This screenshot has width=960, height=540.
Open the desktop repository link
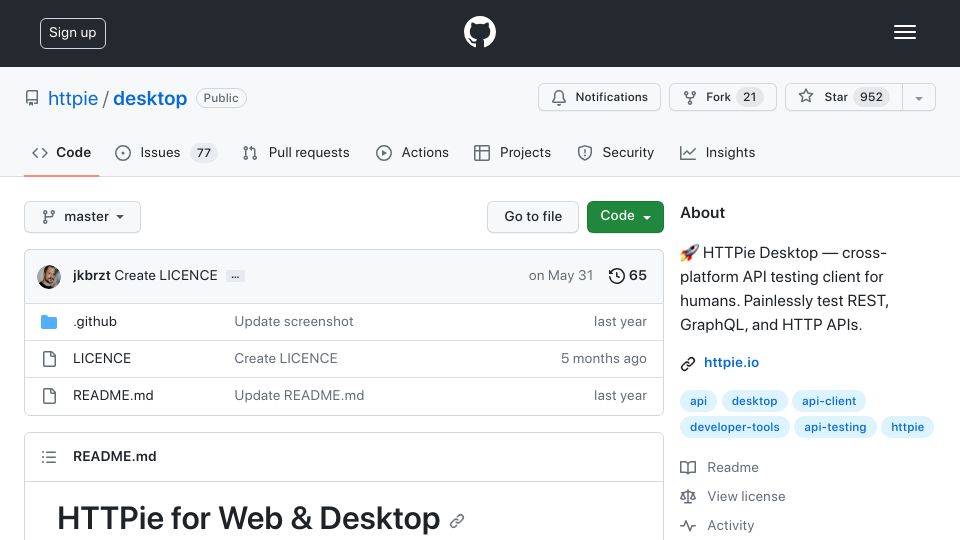150,98
